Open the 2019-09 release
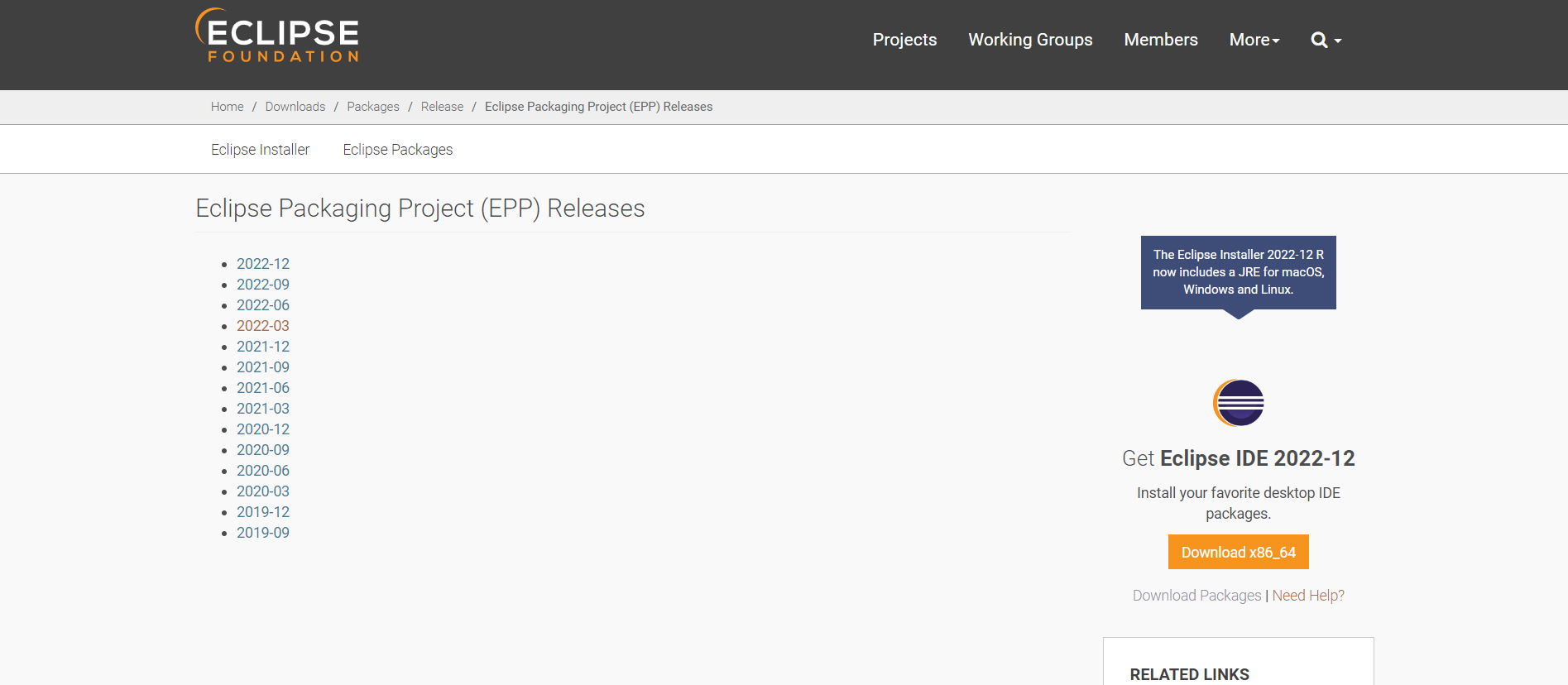 pyautogui.click(x=263, y=533)
